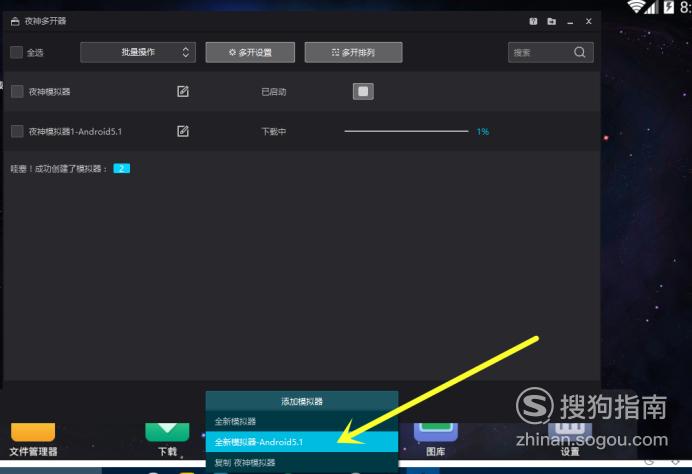Click the 1% progress value

pos(483,132)
